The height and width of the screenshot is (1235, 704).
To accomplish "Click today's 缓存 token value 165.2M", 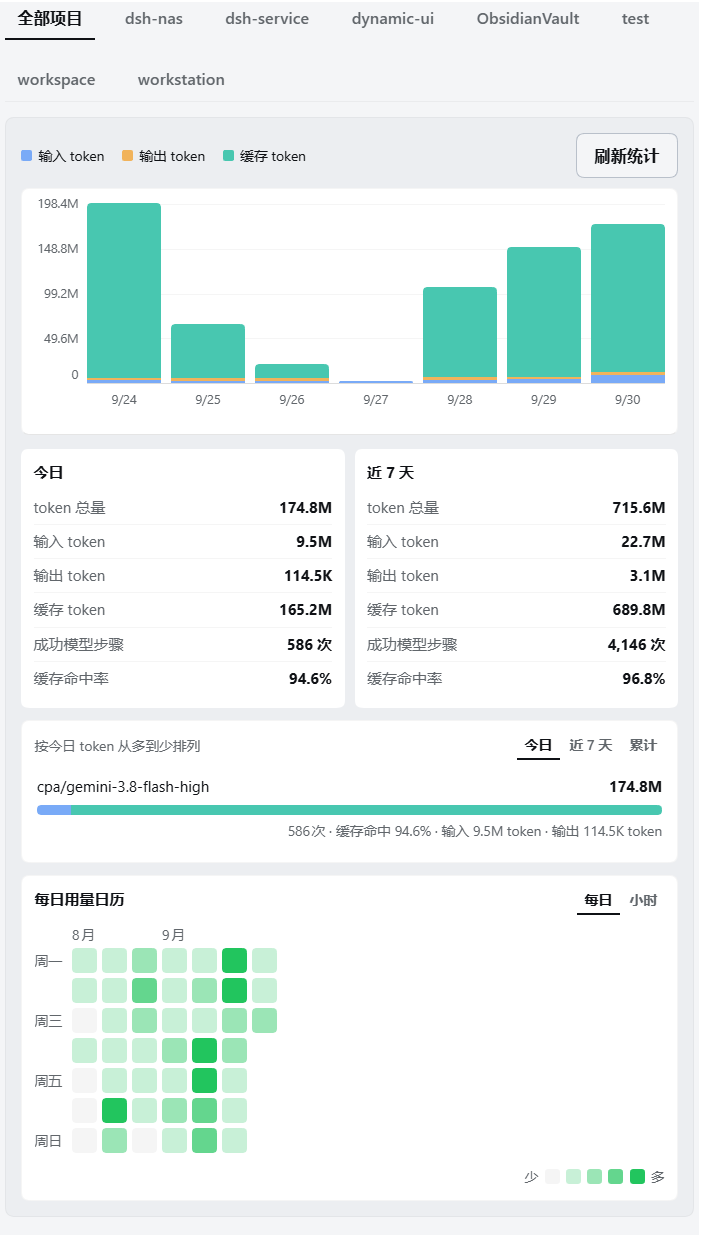I will pos(305,610).
